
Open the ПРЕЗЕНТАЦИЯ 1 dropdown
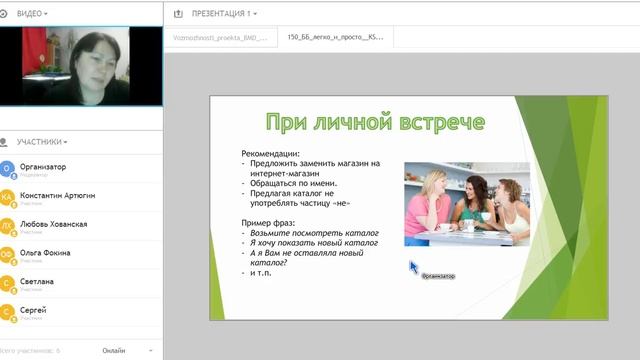coord(224,13)
